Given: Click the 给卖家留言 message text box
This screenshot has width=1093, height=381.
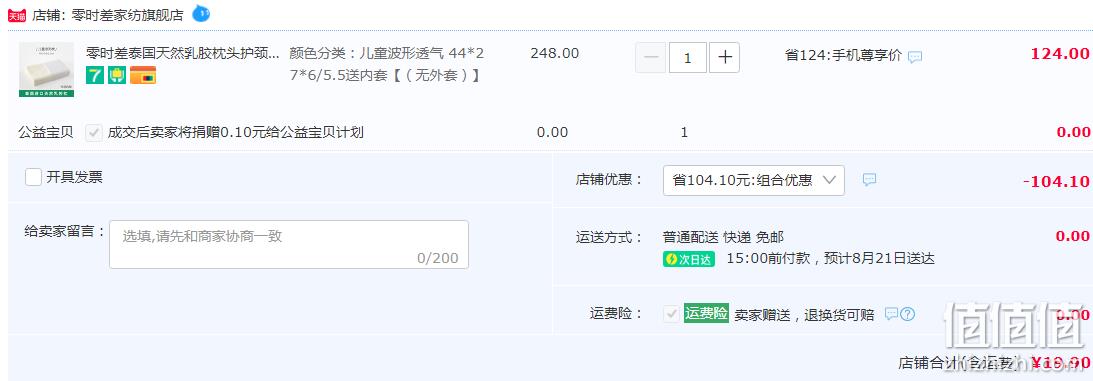Looking at the screenshot, I should [289, 244].
